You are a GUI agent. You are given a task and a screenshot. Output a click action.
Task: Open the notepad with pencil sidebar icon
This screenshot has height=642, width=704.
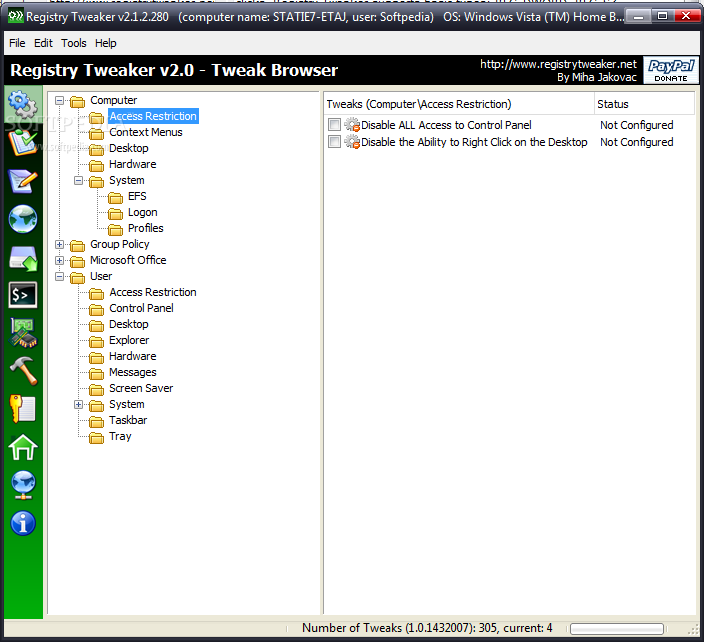(x=22, y=181)
